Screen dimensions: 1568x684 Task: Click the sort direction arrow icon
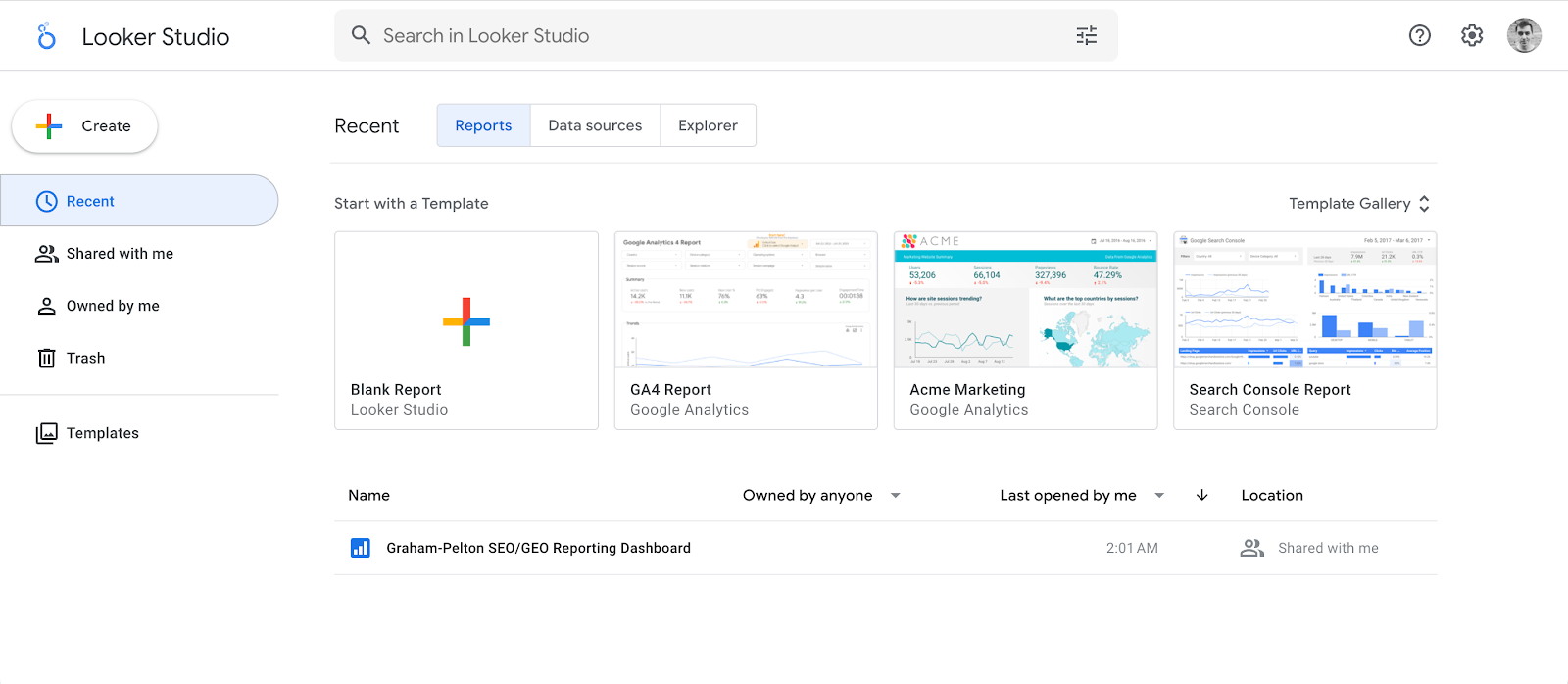[1202, 495]
